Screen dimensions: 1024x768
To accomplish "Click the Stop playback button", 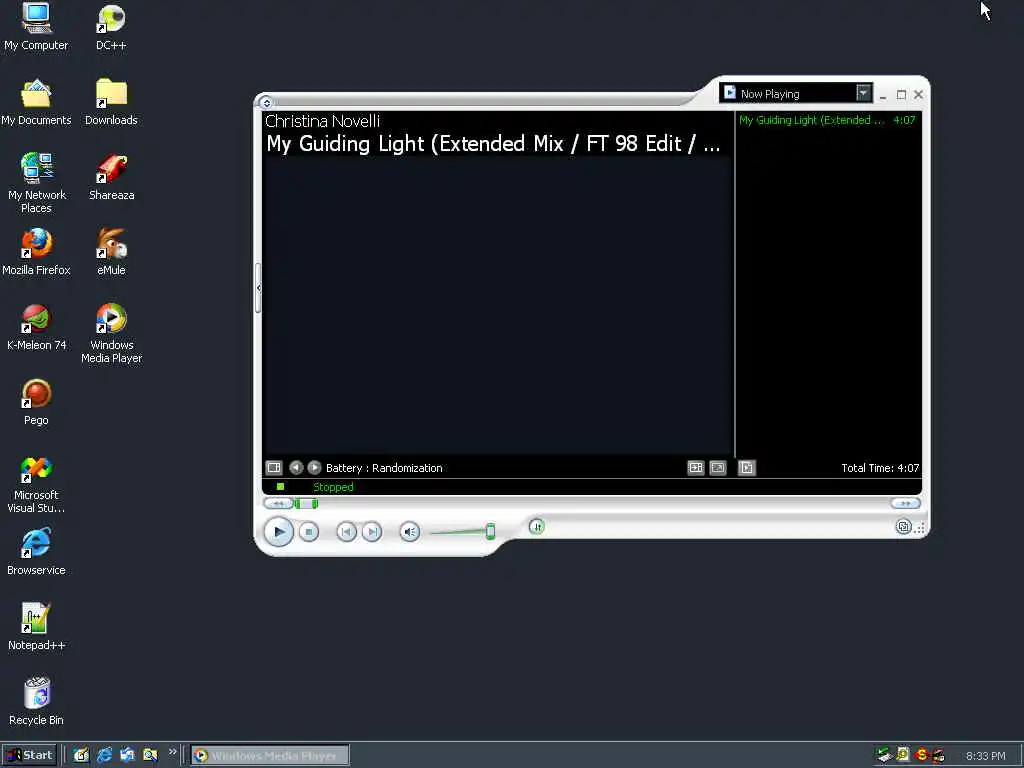I will [x=309, y=532].
